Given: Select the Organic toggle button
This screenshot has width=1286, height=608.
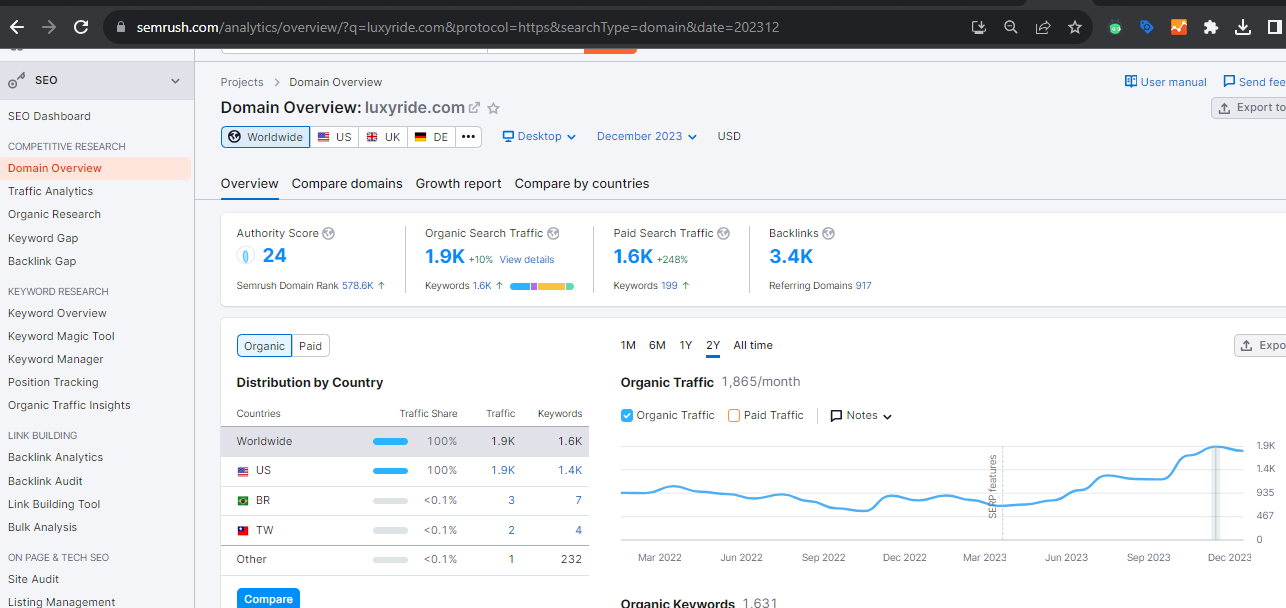Looking at the screenshot, I should [264, 346].
